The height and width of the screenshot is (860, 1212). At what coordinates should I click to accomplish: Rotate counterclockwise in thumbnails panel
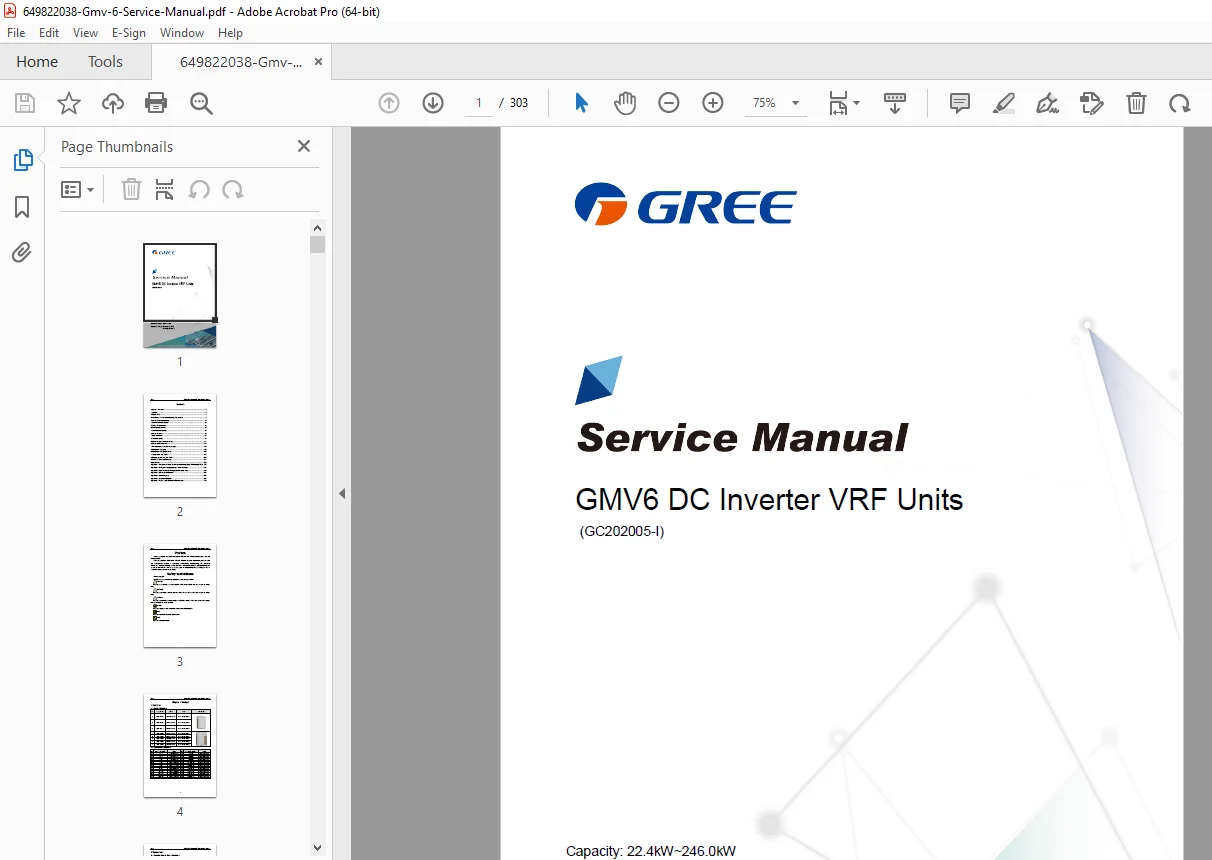[199, 189]
